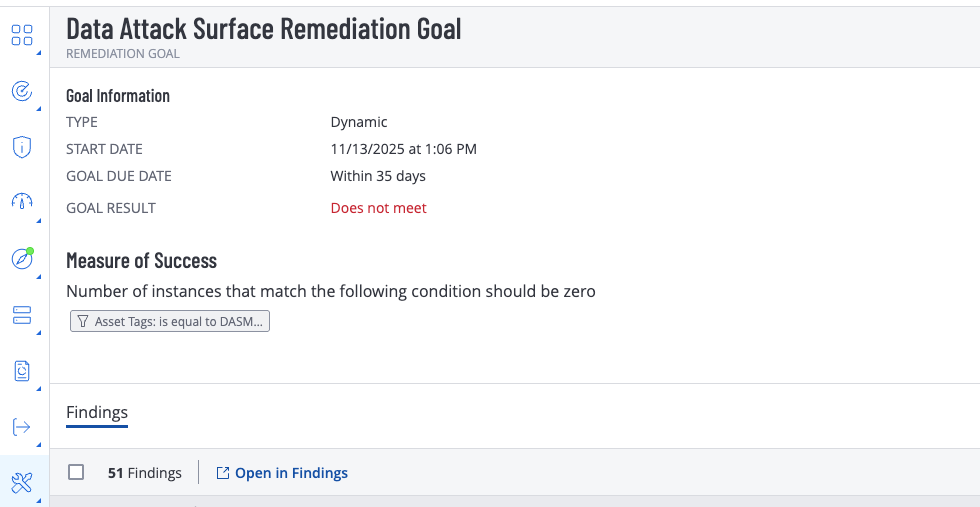The width and height of the screenshot is (980, 507).
Task: Click the Does not meet goal result
Action: [378, 208]
